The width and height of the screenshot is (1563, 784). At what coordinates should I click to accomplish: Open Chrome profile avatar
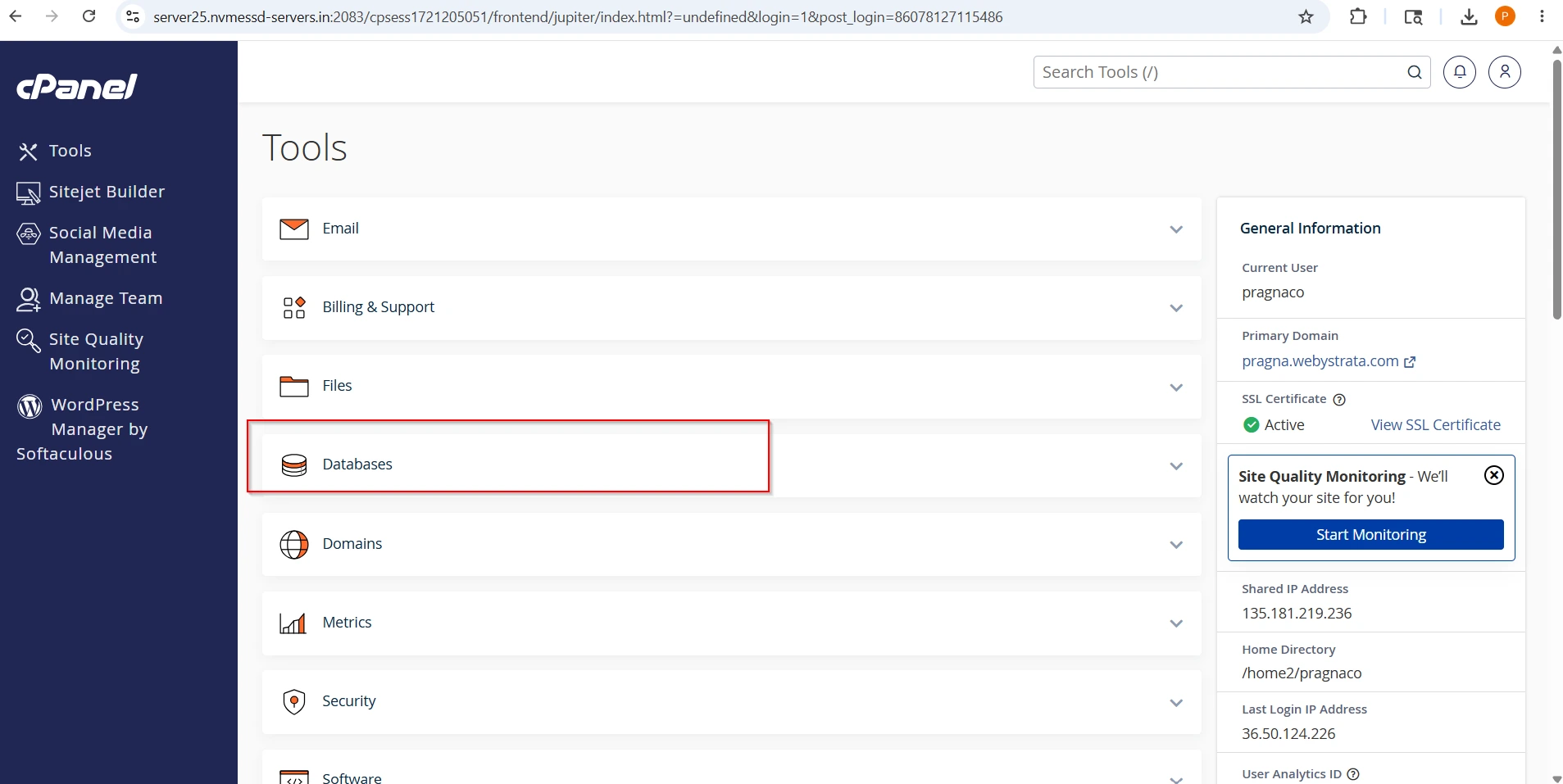1505,16
